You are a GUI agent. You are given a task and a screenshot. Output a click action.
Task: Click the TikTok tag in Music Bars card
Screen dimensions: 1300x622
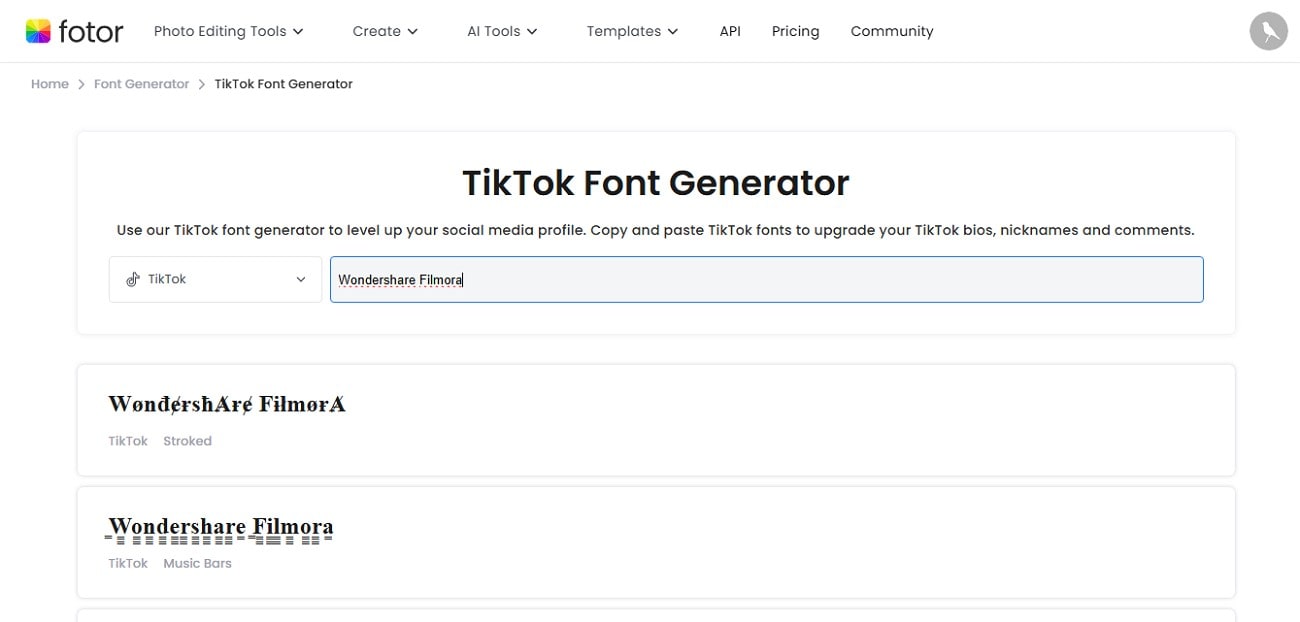click(128, 564)
